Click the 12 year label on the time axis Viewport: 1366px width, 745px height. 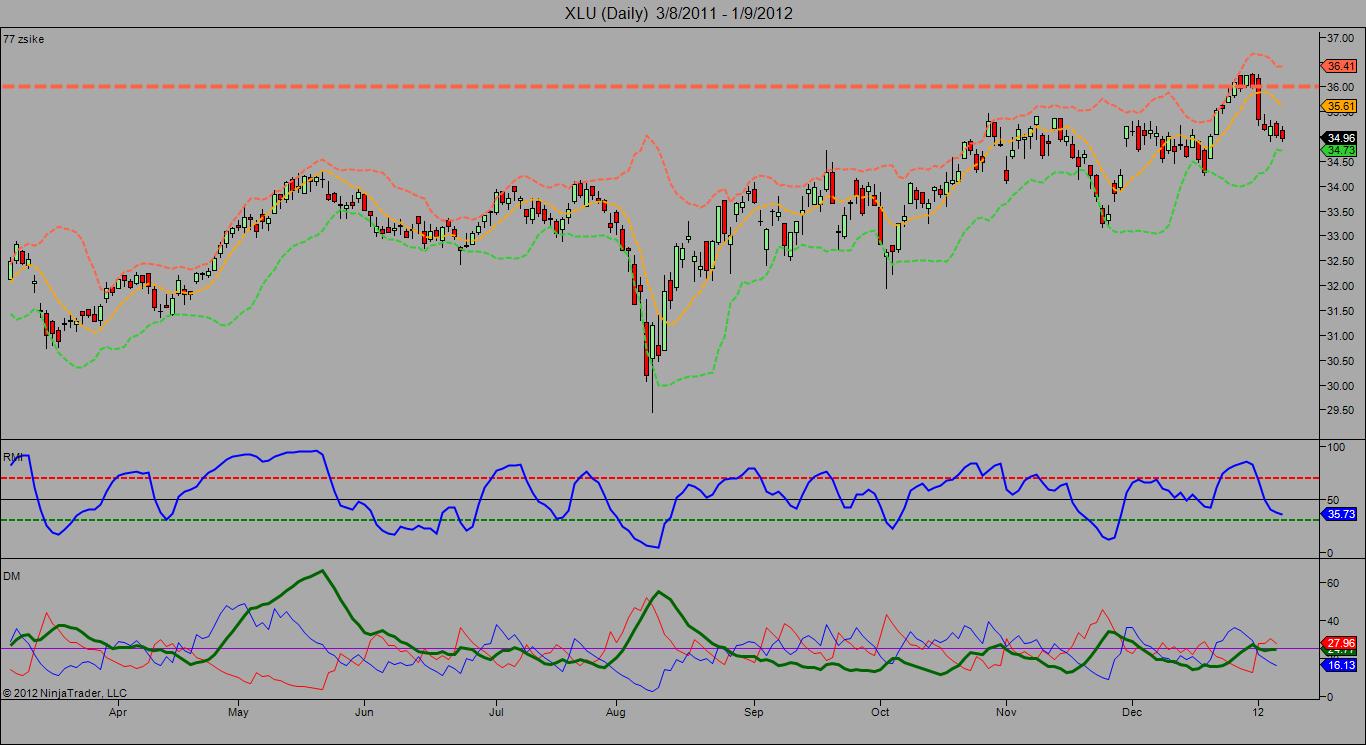click(x=1258, y=713)
